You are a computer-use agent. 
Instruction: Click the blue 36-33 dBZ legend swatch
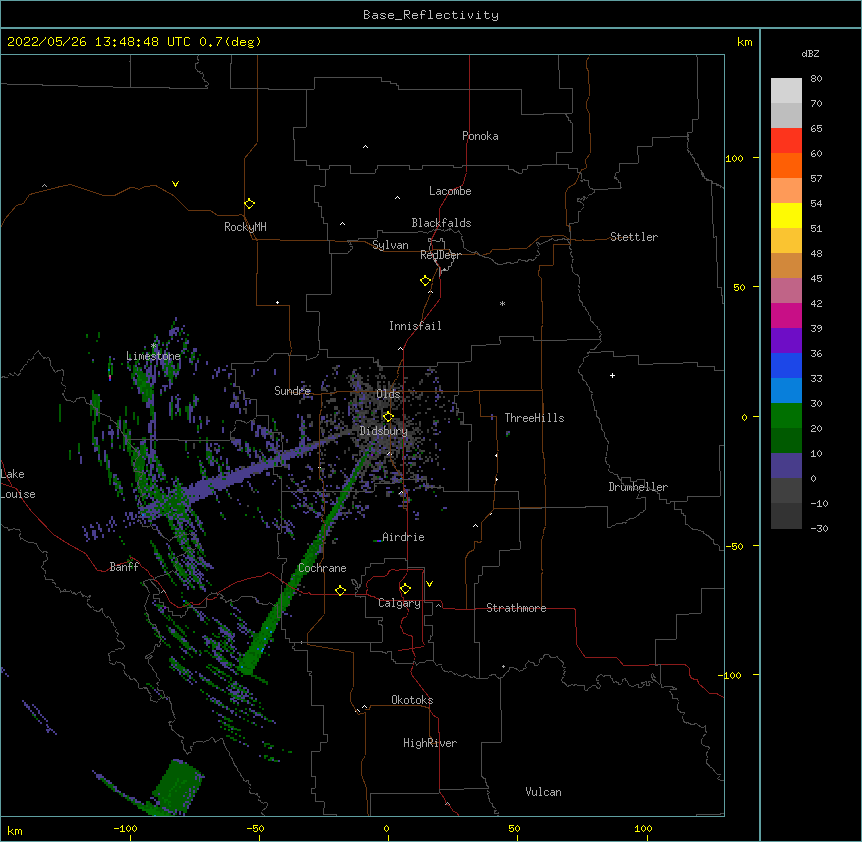tap(786, 365)
